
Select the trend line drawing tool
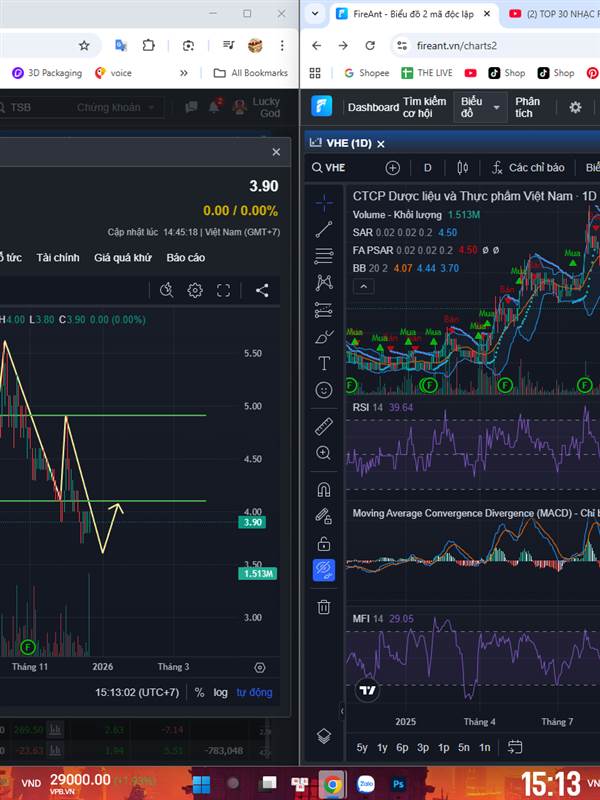(x=323, y=228)
